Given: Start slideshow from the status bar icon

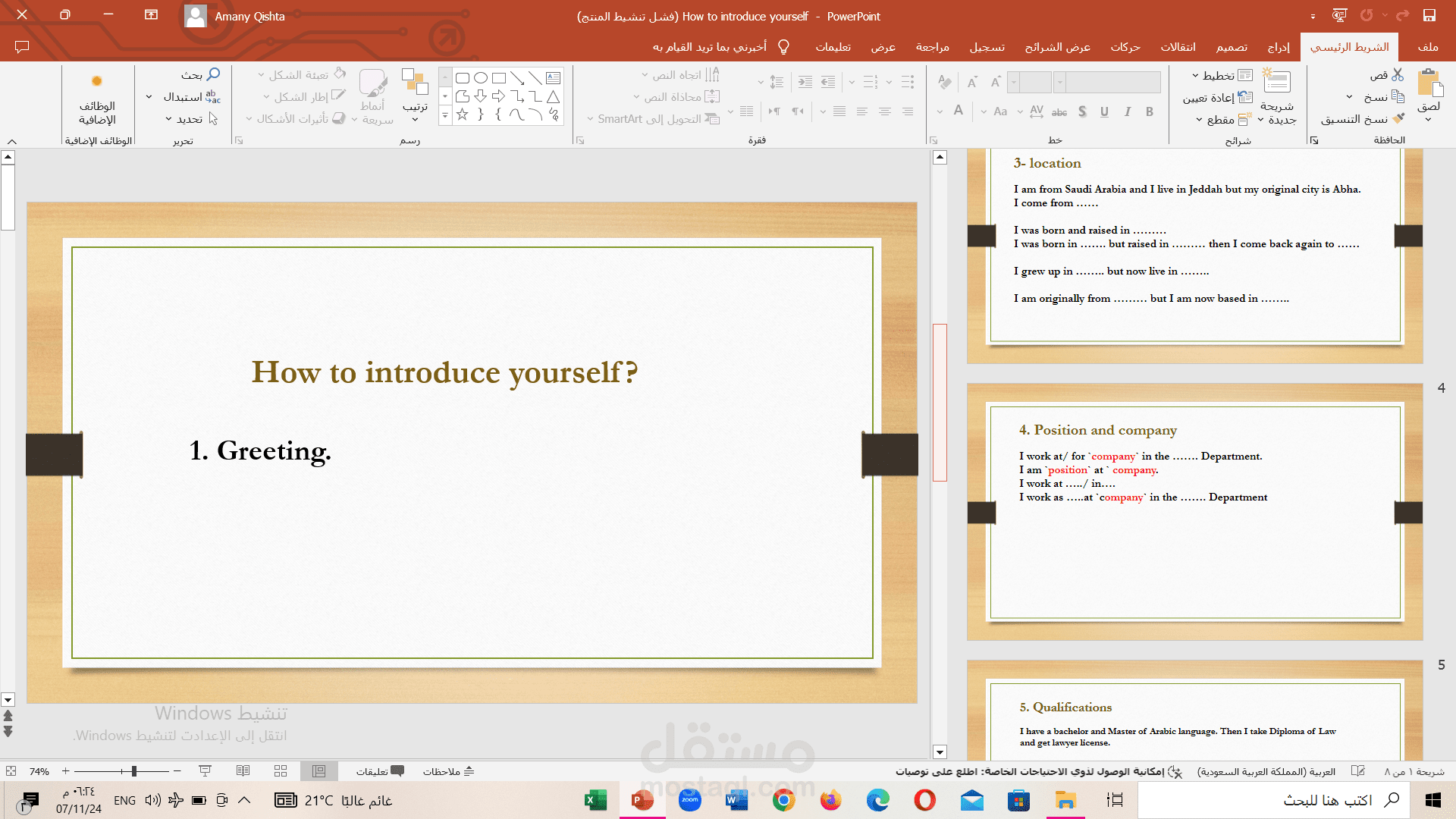Looking at the screenshot, I should coord(205,771).
